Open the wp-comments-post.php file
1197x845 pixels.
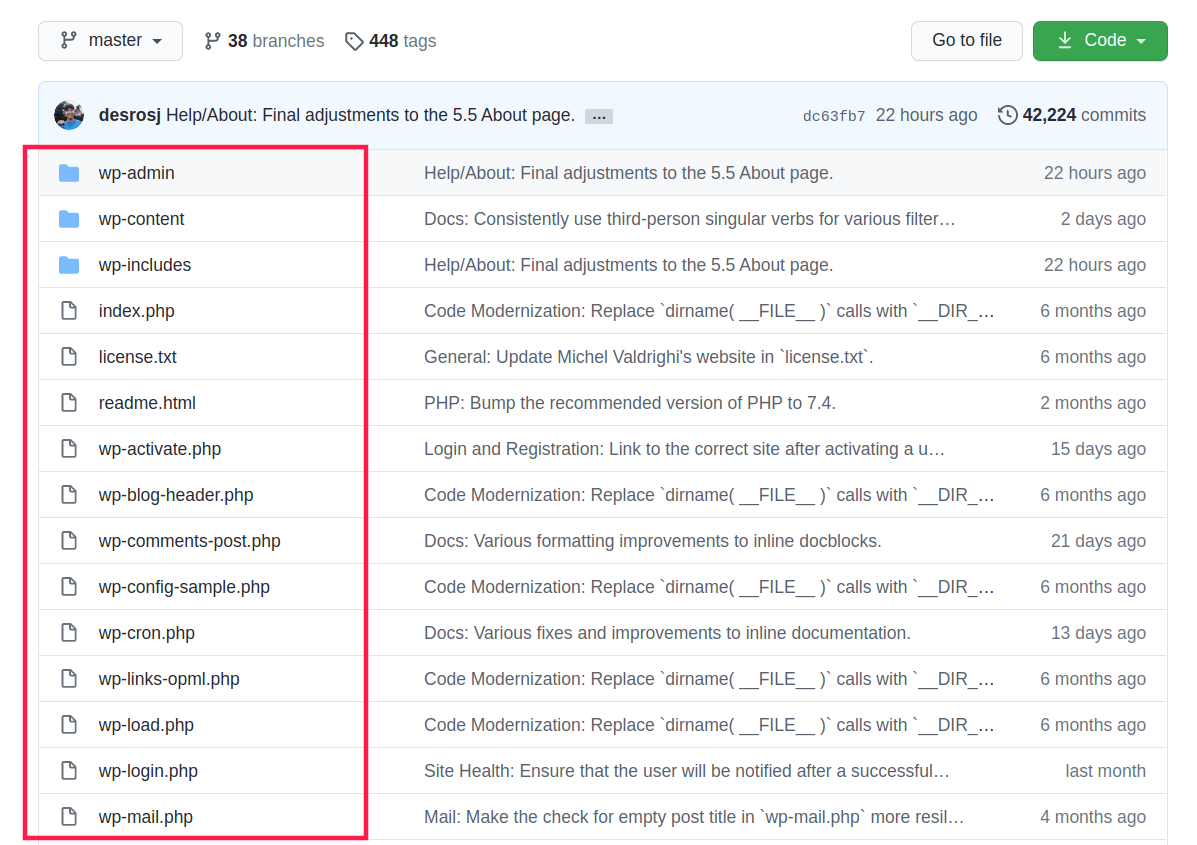point(189,540)
